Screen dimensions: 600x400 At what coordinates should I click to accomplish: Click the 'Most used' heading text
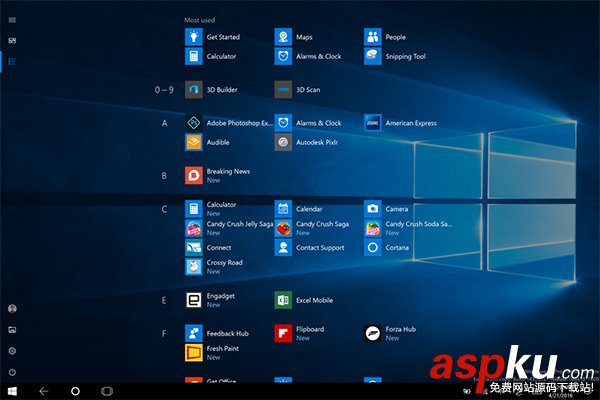coord(199,20)
